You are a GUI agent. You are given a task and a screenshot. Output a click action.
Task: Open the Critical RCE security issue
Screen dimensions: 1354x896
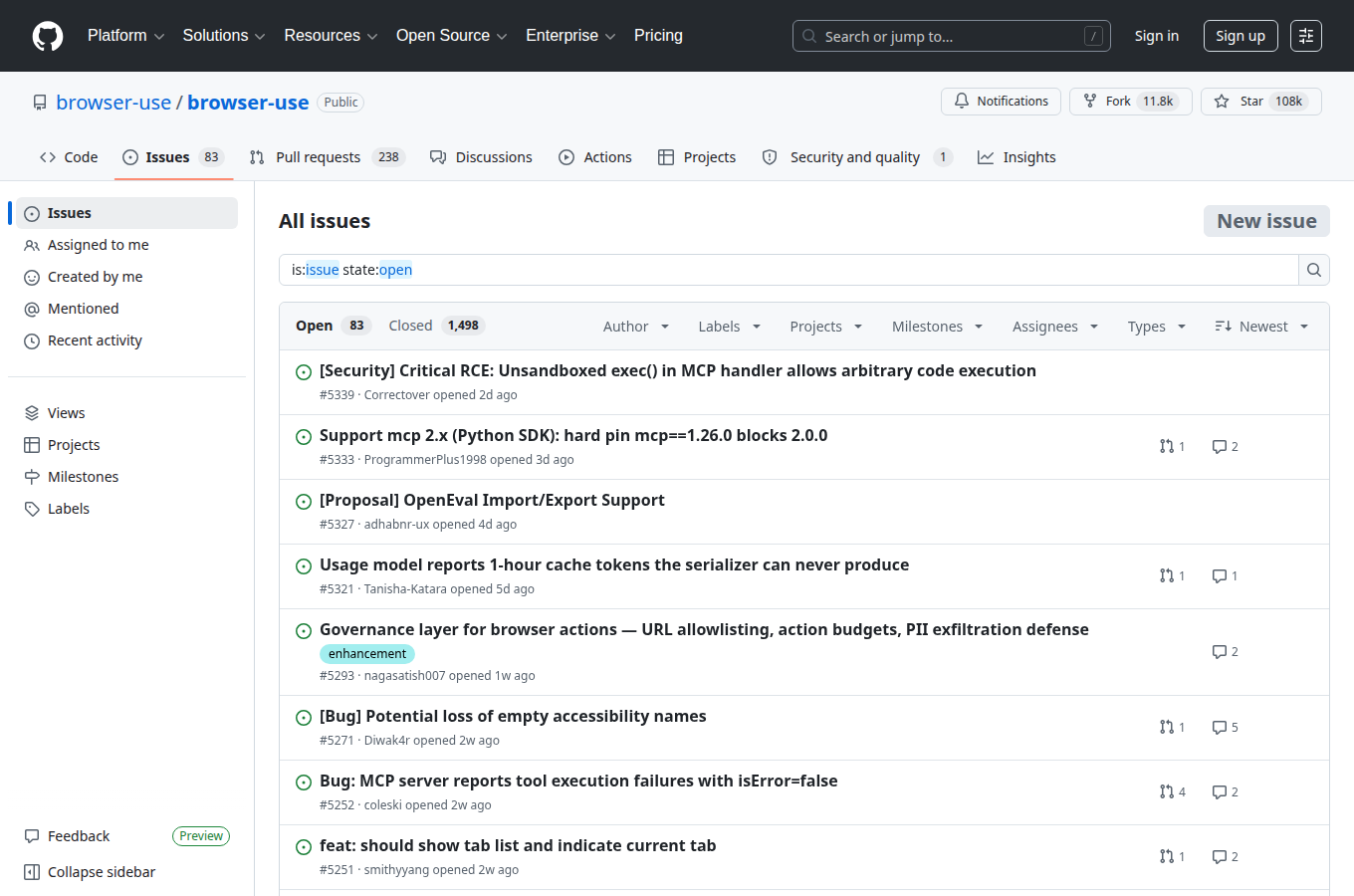[x=678, y=370]
